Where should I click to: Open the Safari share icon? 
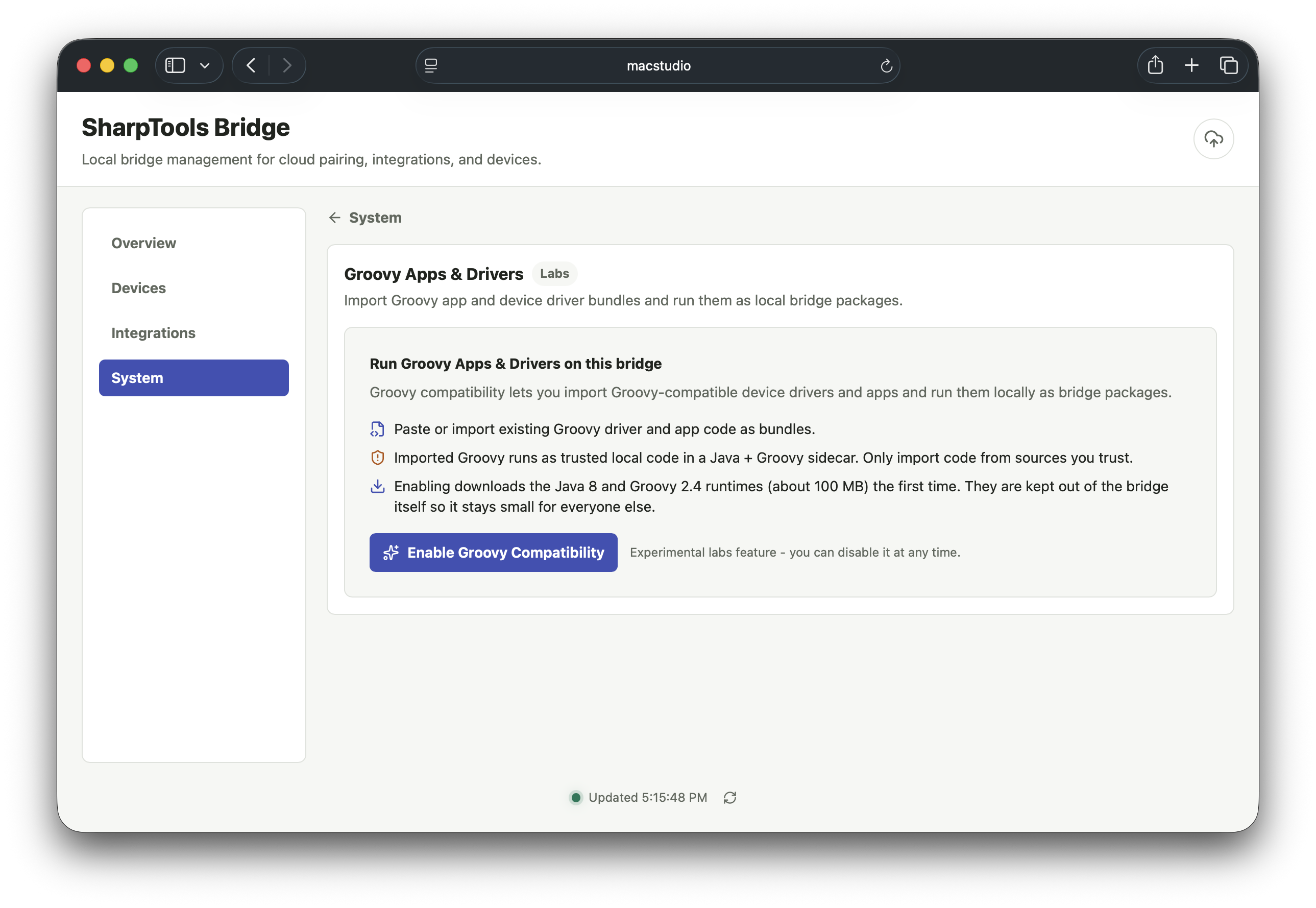point(1155,65)
